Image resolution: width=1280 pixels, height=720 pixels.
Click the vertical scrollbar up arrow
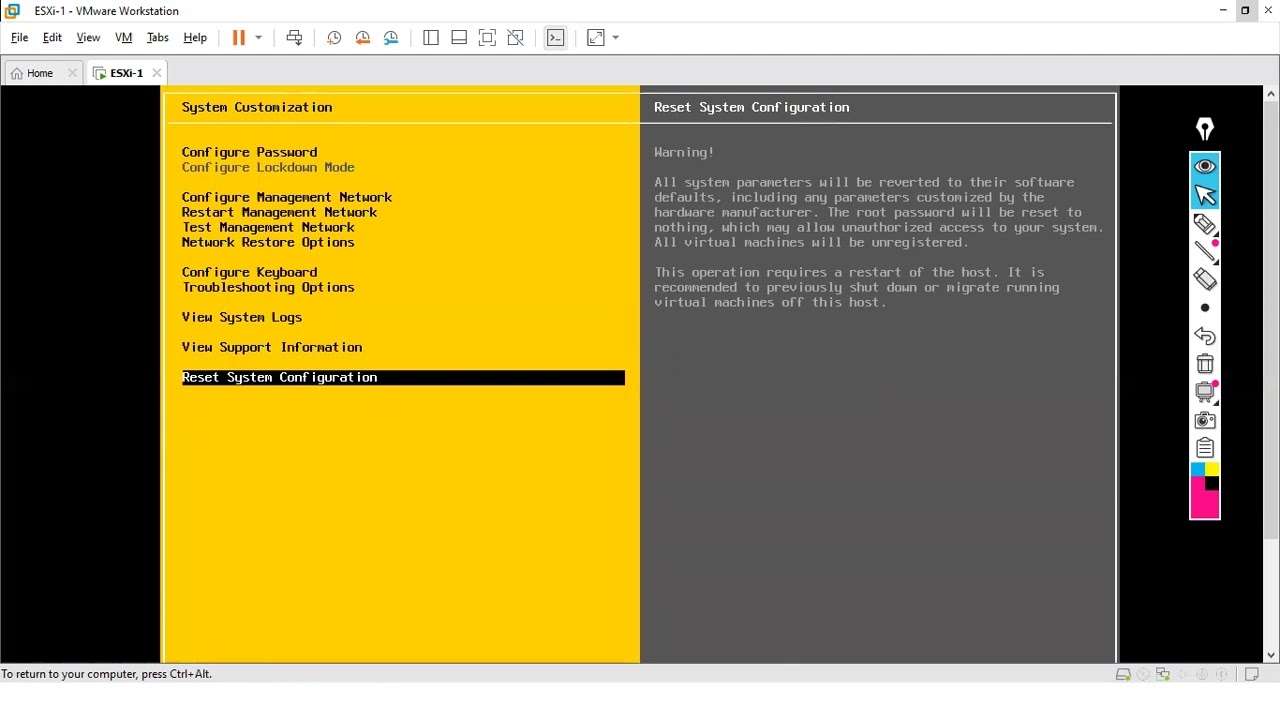(1271, 94)
